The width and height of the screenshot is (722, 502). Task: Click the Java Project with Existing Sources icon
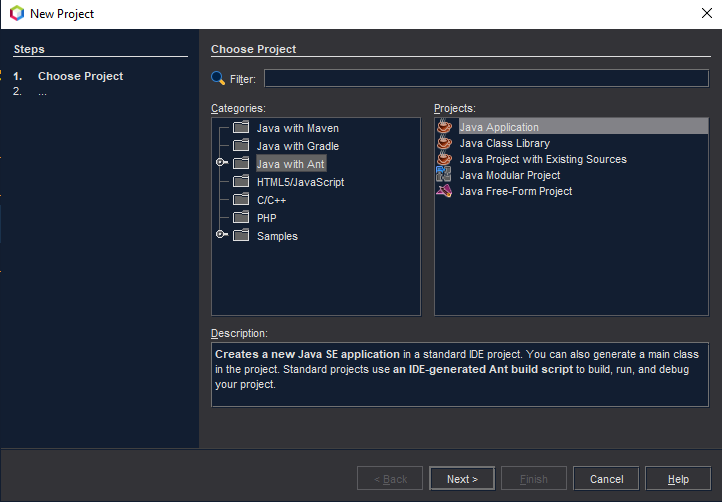444,159
